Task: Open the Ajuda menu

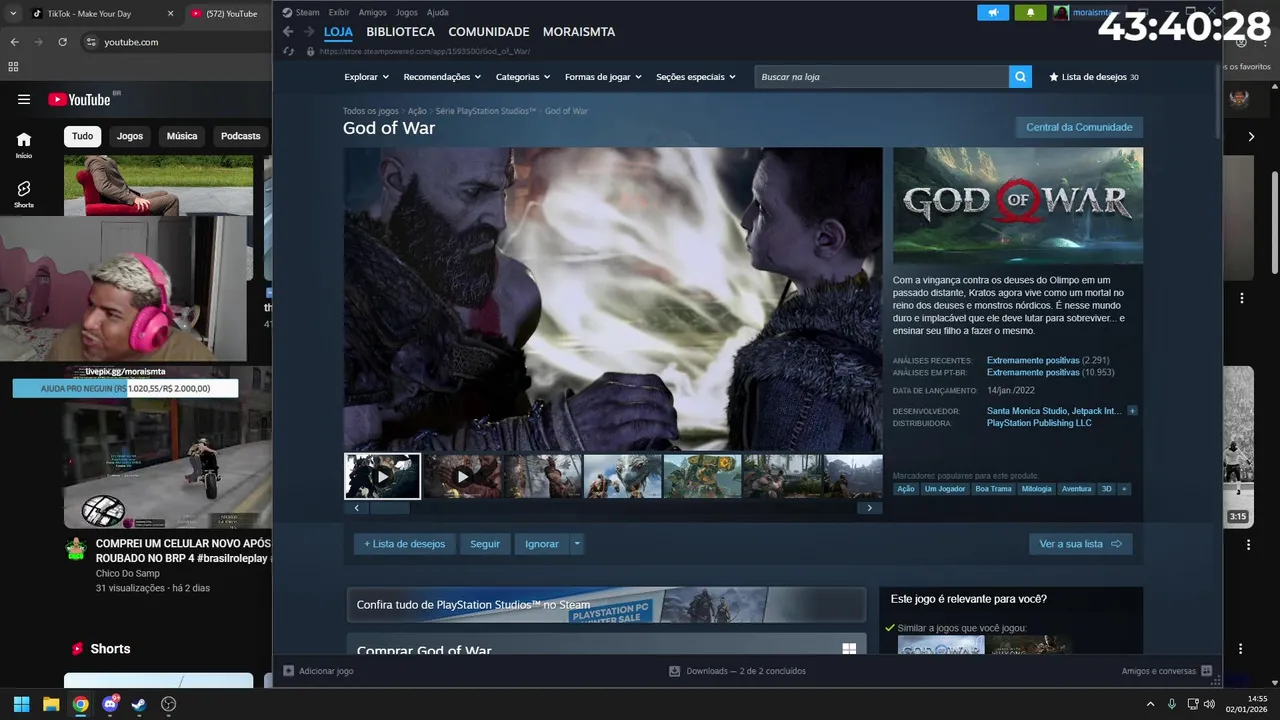Action: tap(438, 13)
